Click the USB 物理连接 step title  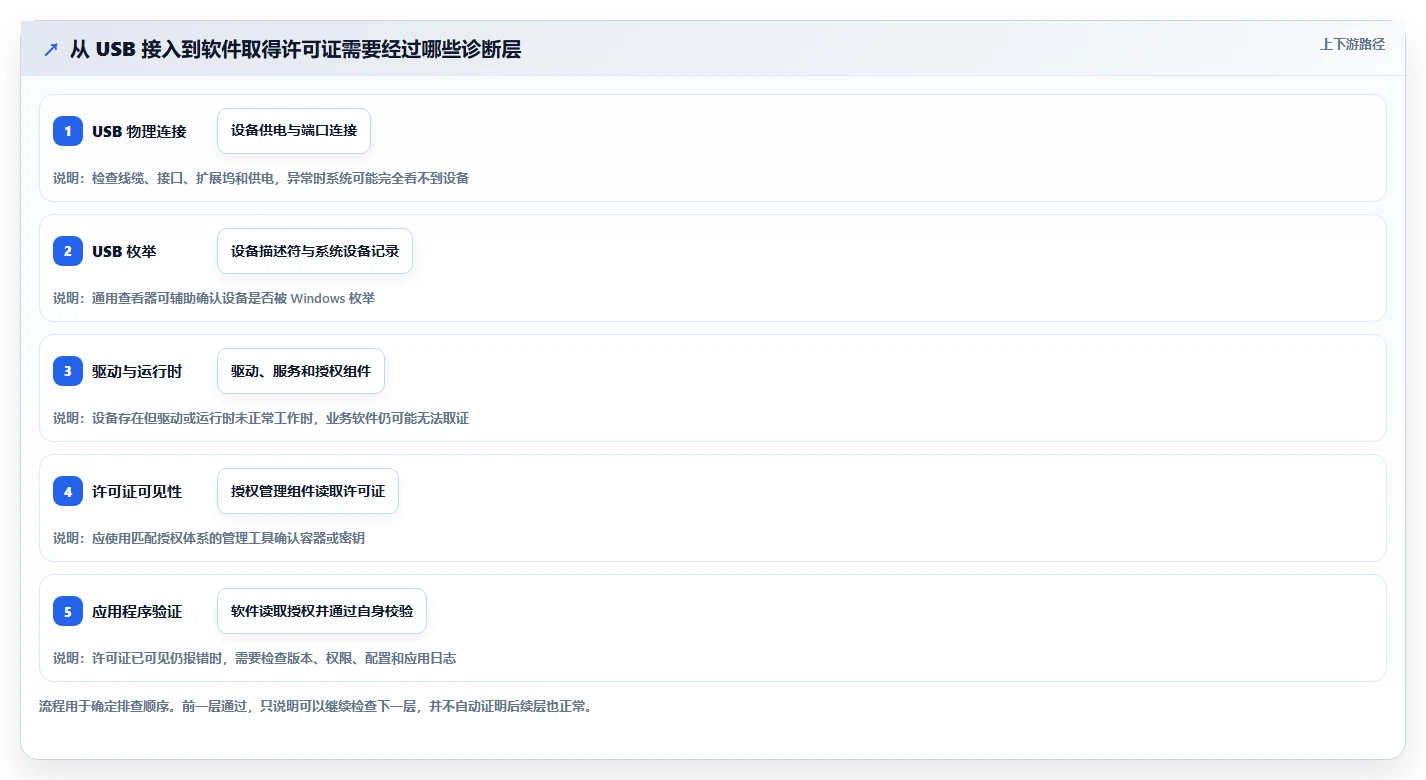(x=139, y=131)
